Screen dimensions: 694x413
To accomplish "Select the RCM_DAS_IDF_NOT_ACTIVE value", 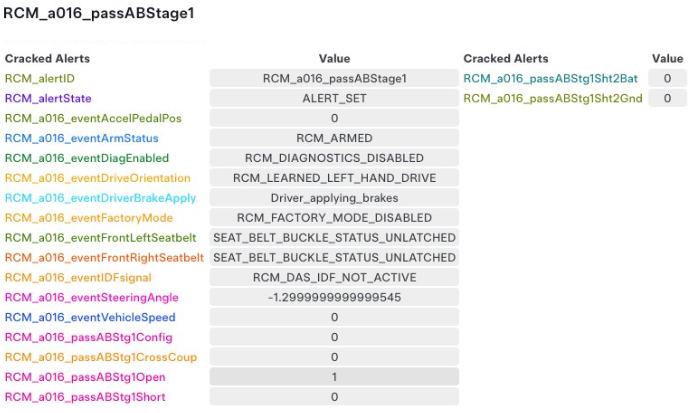I will click(334, 277).
